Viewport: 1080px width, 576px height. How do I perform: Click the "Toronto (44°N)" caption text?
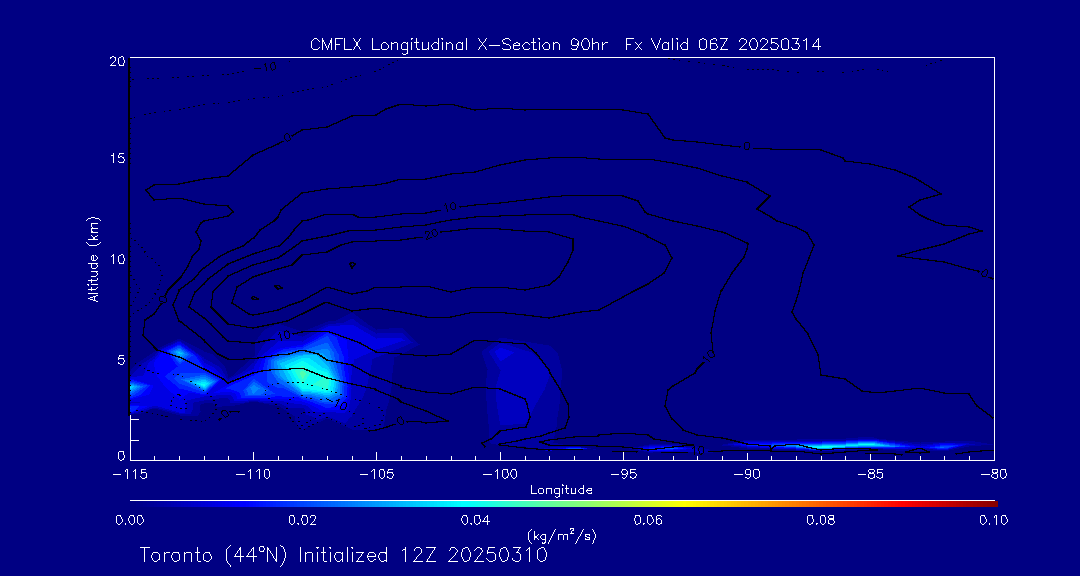[x=215, y=555]
